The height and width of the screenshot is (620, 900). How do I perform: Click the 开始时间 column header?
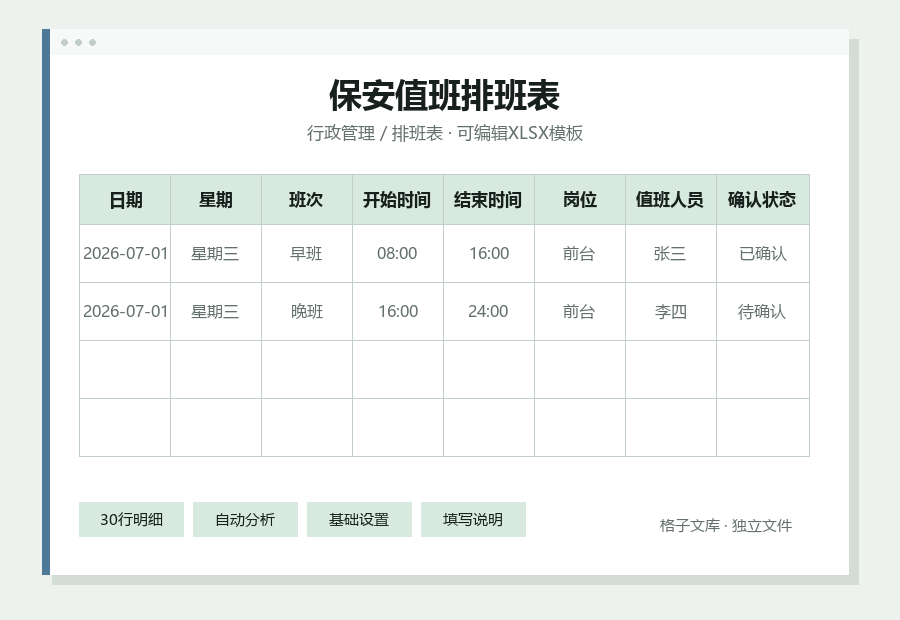[398, 200]
